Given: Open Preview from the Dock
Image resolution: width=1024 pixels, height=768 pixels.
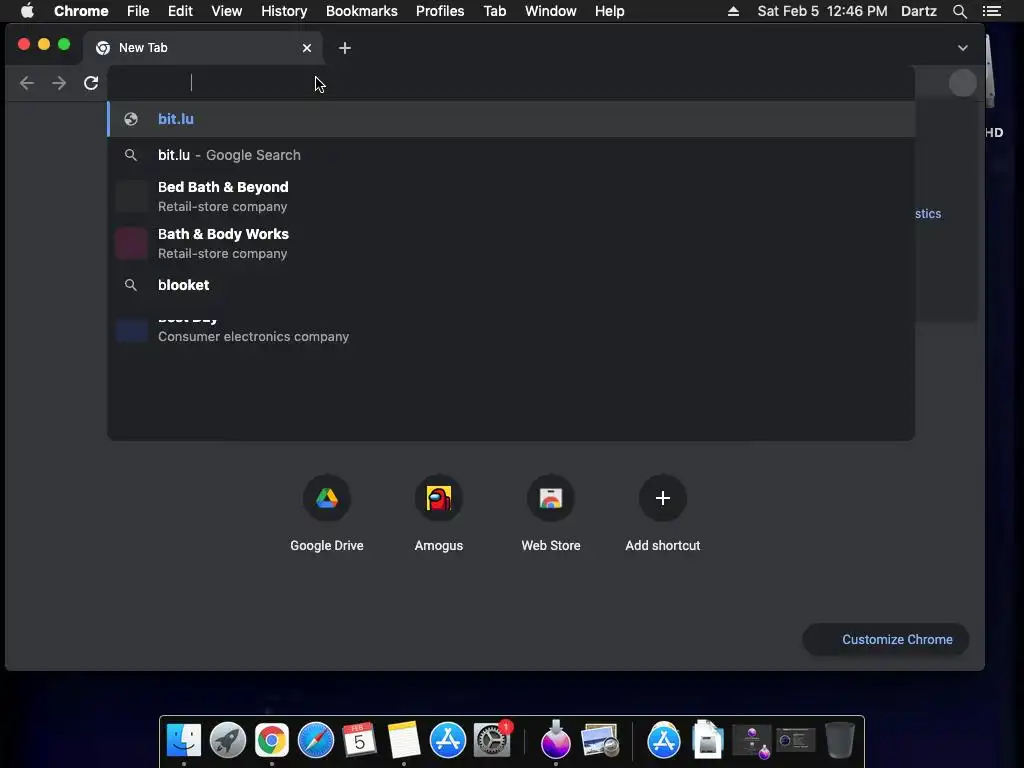Looking at the screenshot, I should [600, 741].
